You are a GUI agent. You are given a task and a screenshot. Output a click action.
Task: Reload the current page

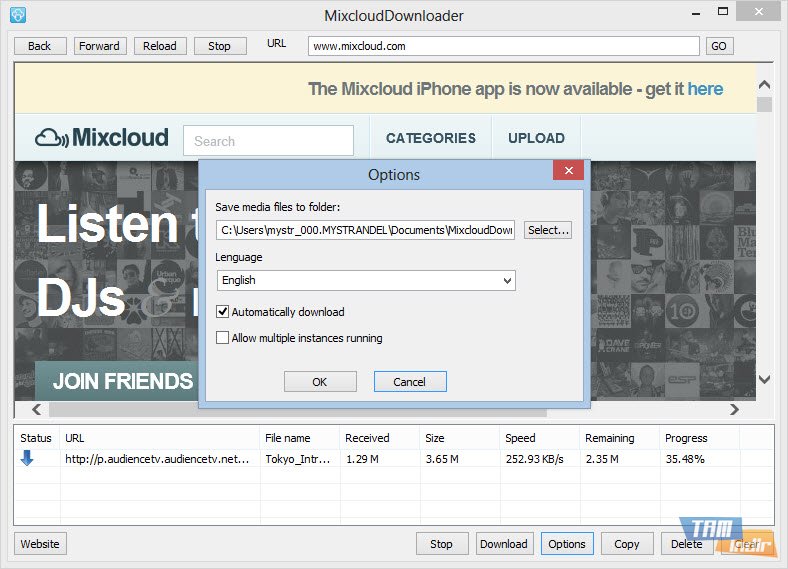pos(160,46)
